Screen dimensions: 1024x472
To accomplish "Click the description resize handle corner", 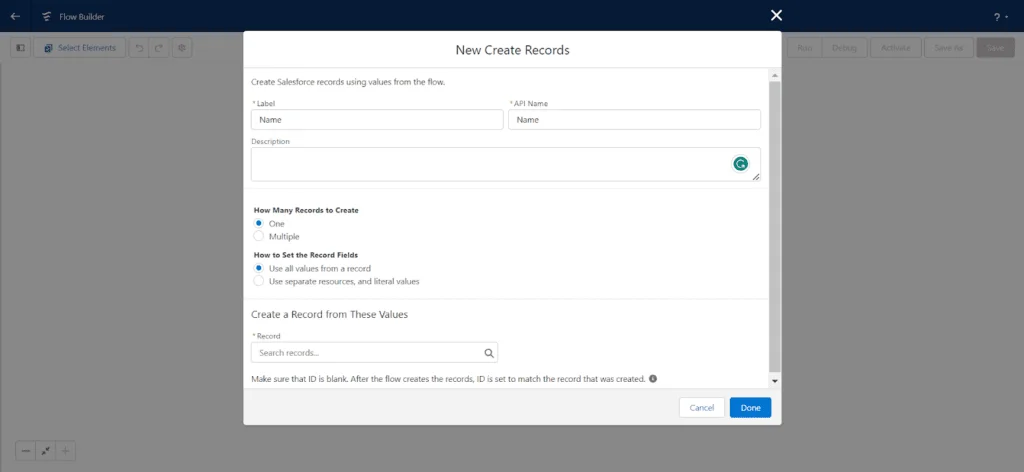I will point(756,177).
